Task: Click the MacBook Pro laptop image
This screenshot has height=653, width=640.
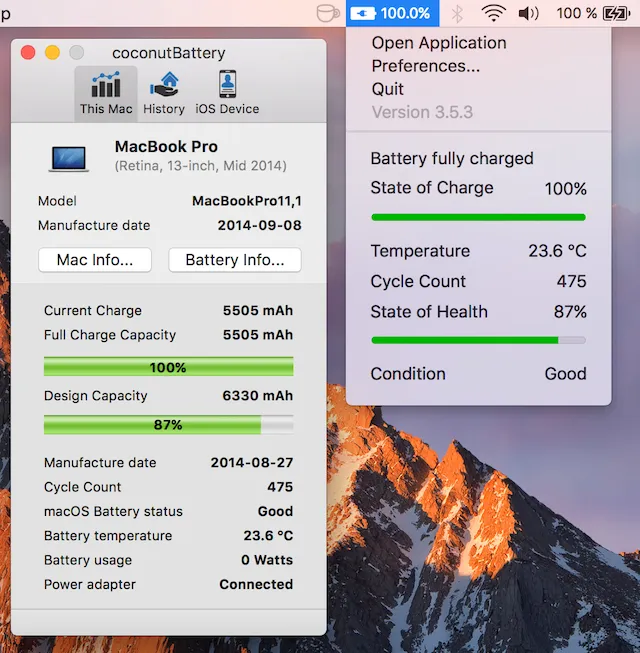Action: click(x=69, y=159)
